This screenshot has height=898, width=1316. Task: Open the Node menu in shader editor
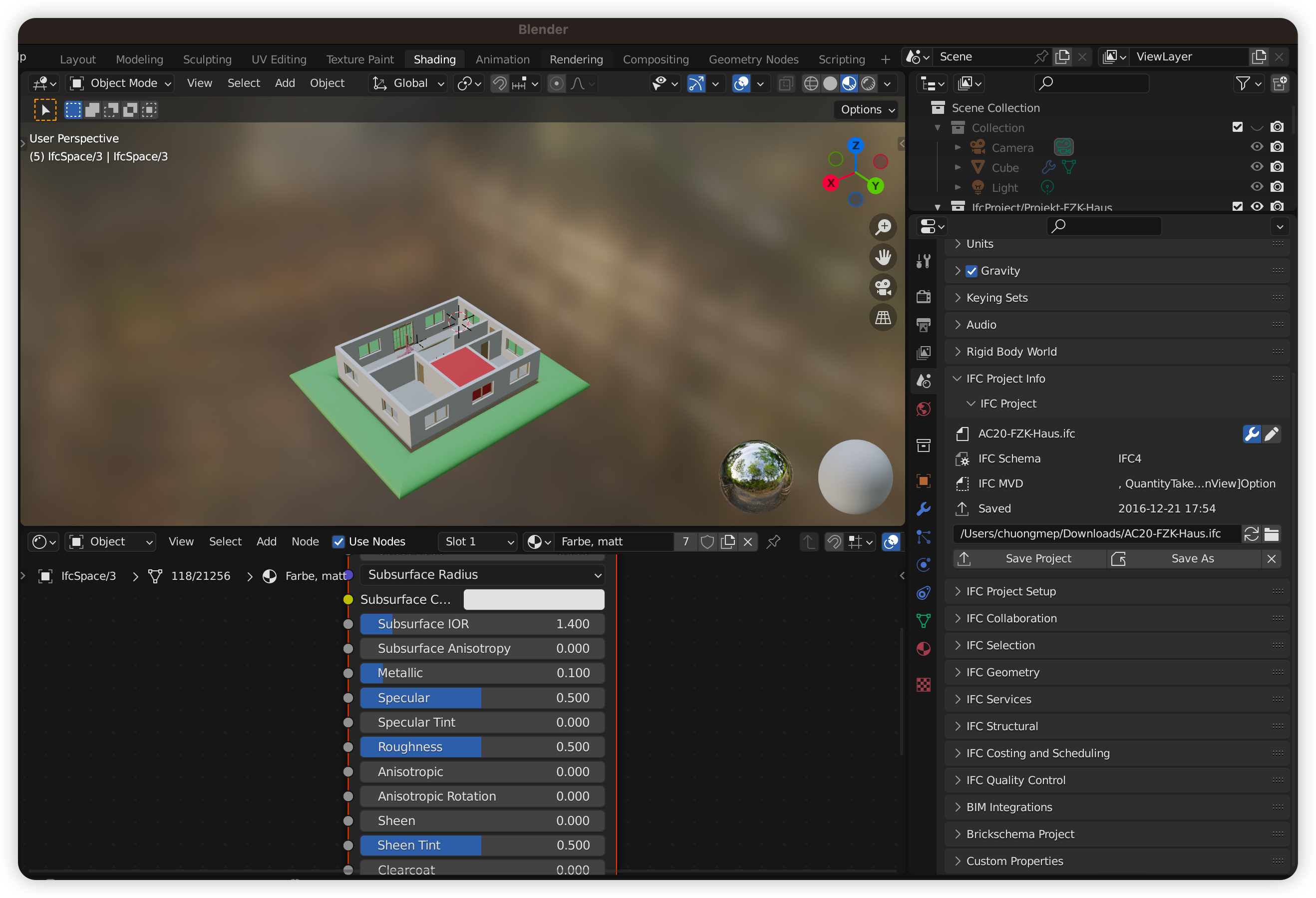305,541
